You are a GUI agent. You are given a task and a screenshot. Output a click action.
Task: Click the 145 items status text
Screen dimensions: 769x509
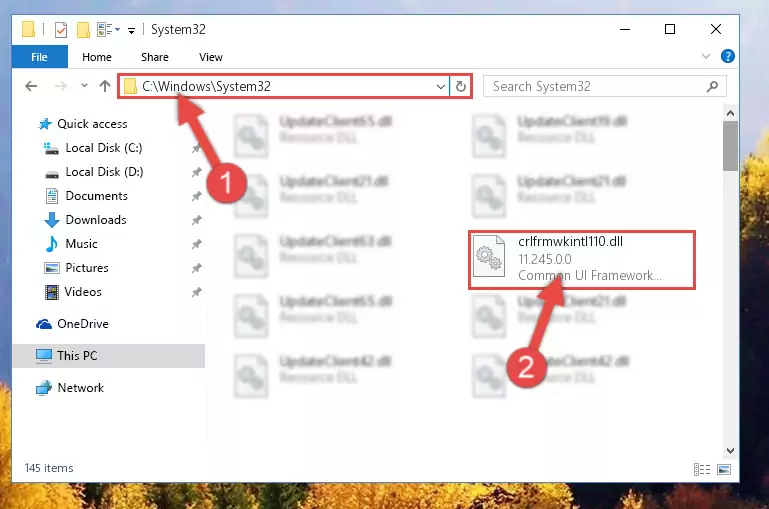pos(49,468)
